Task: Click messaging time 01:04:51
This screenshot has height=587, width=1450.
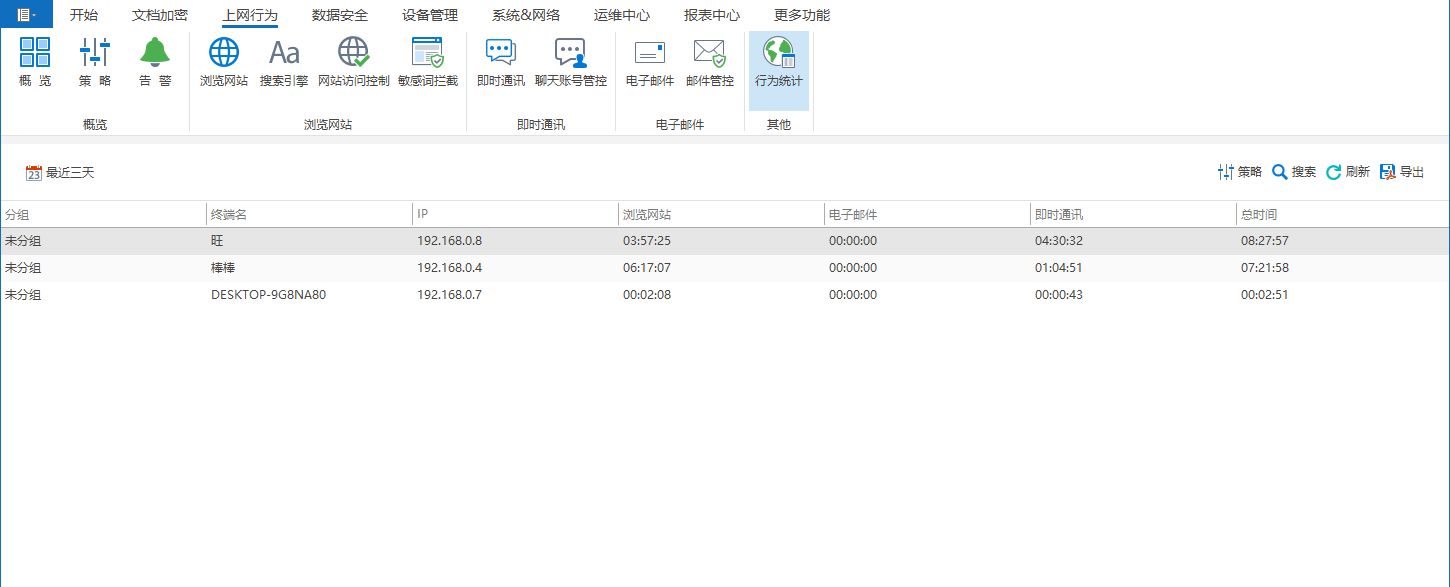Action: 1059,268
